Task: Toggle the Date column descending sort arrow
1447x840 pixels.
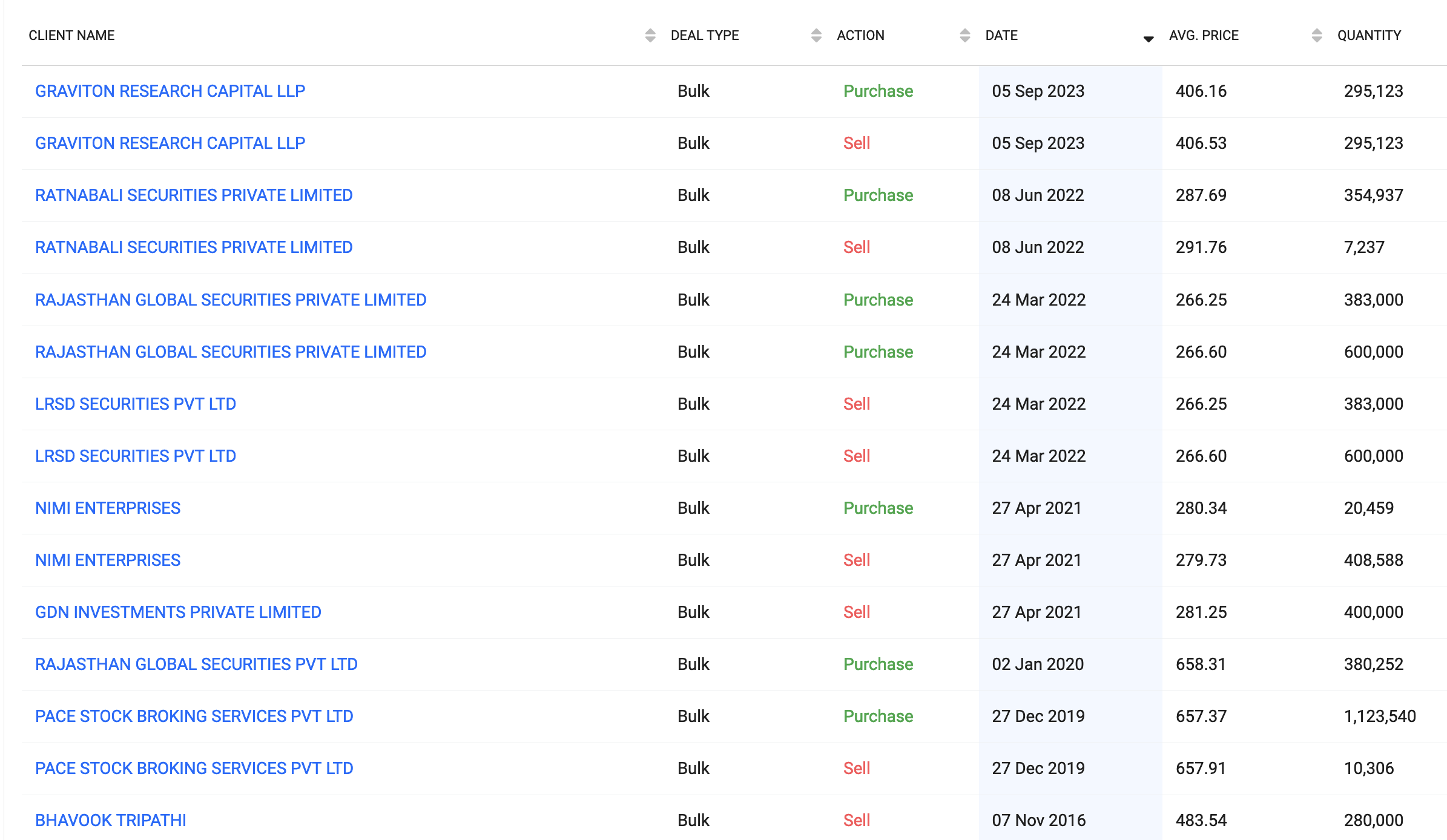Action: [1149, 39]
